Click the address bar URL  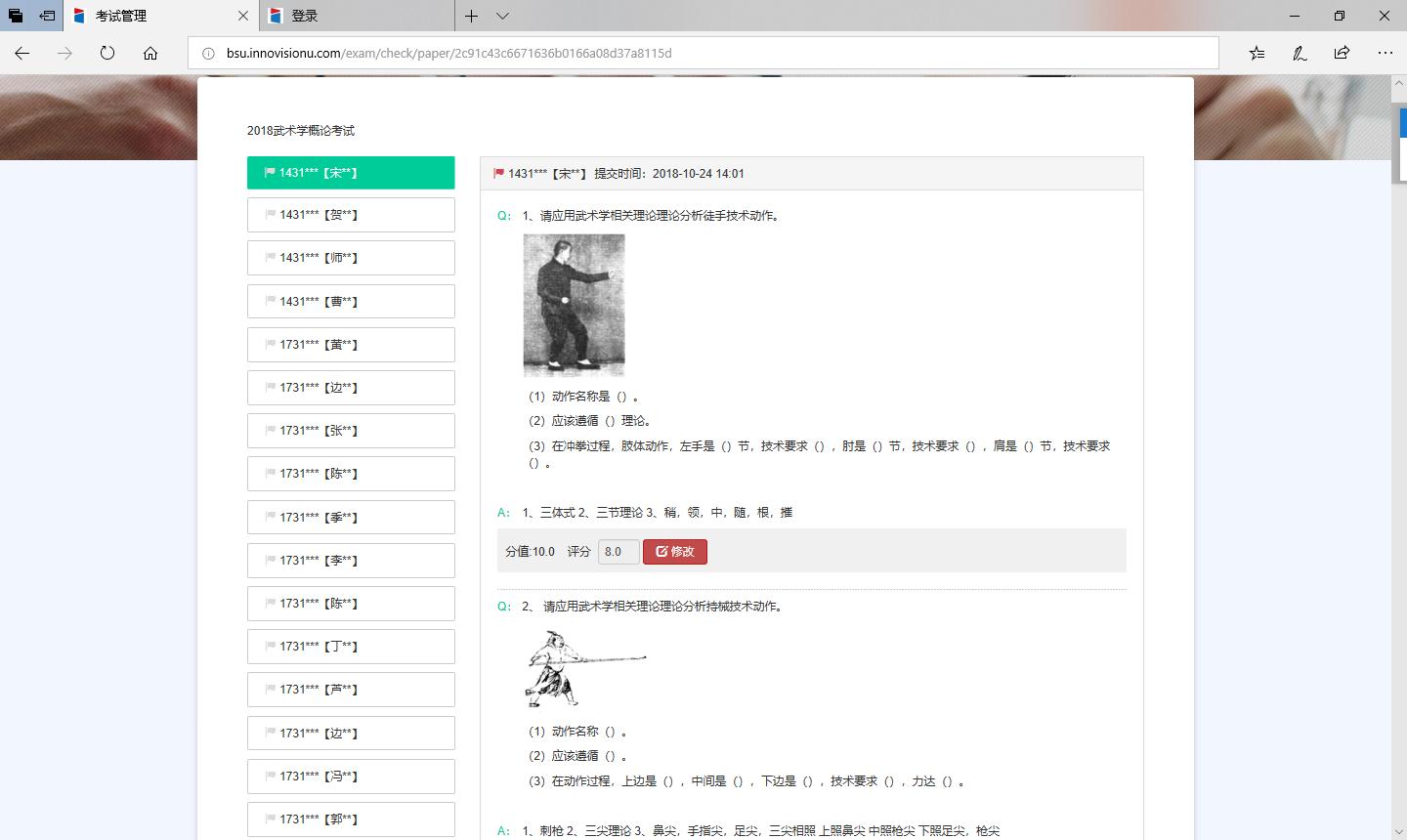(449, 53)
